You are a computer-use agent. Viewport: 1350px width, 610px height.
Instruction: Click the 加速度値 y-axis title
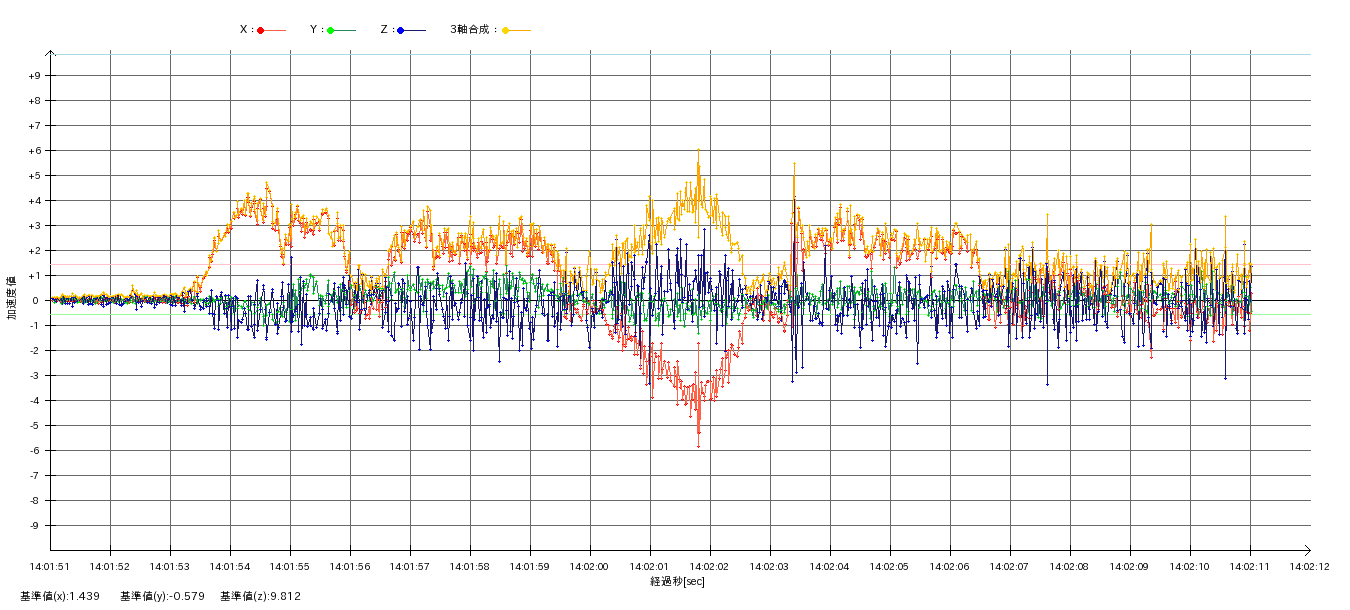click(x=12, y=297)
